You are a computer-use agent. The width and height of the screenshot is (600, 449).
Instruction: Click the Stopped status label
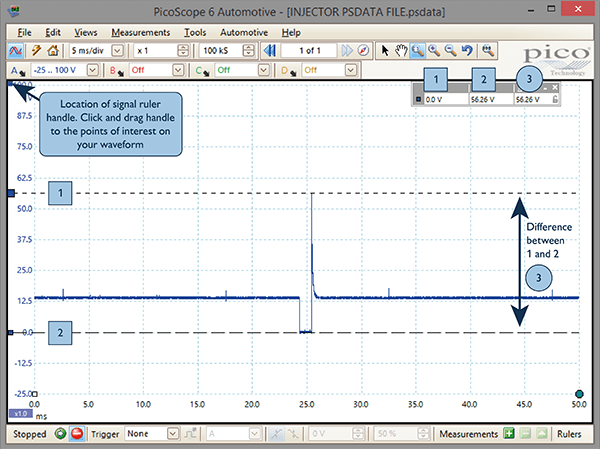[30, 434]
